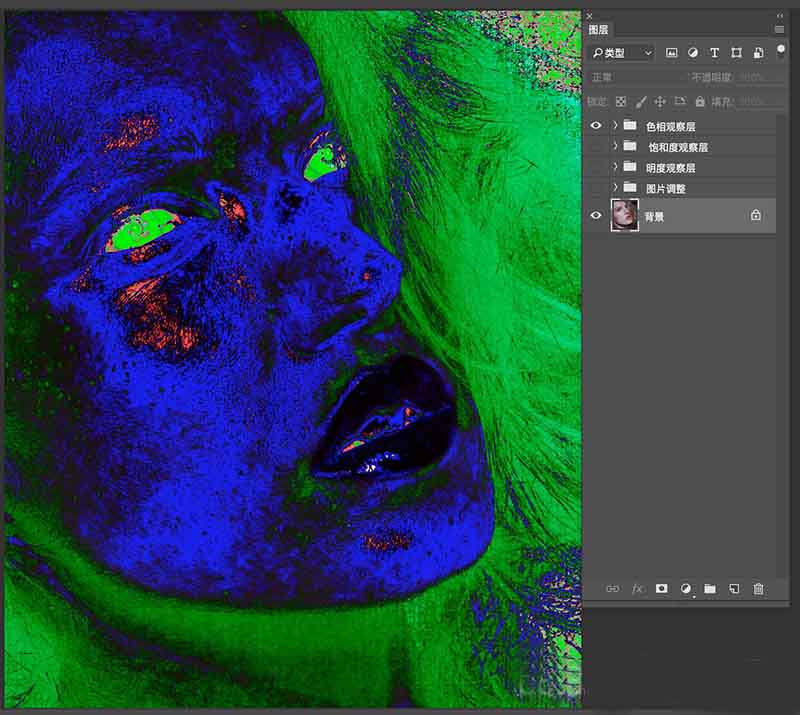
Task: Filter layers by adjustment layer type
Action: point(693,53)
